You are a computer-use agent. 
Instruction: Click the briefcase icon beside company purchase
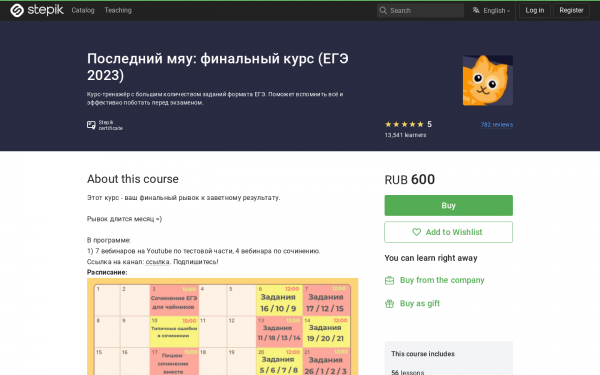coord(389,280)
